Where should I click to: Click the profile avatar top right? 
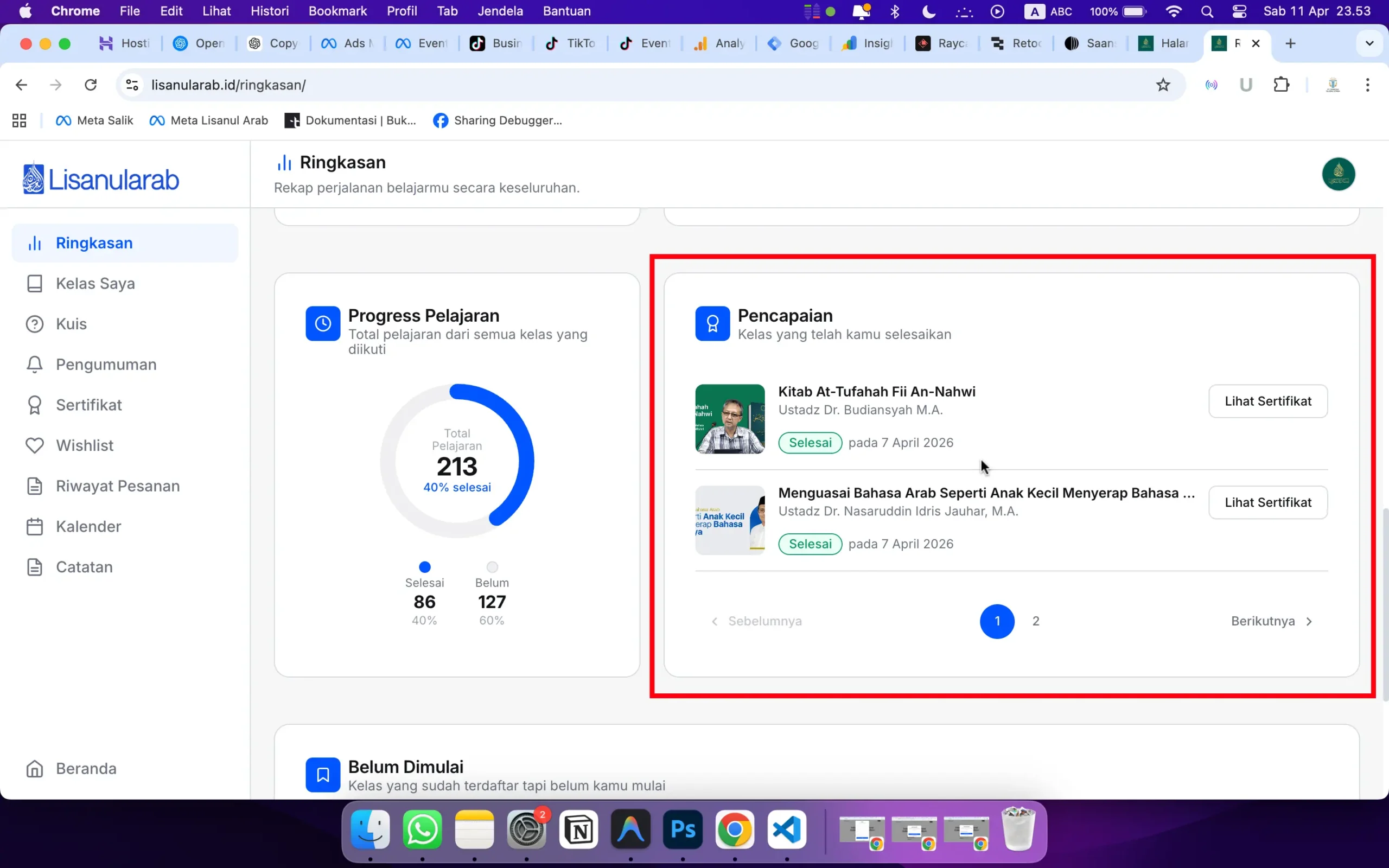pos(1339,174)
